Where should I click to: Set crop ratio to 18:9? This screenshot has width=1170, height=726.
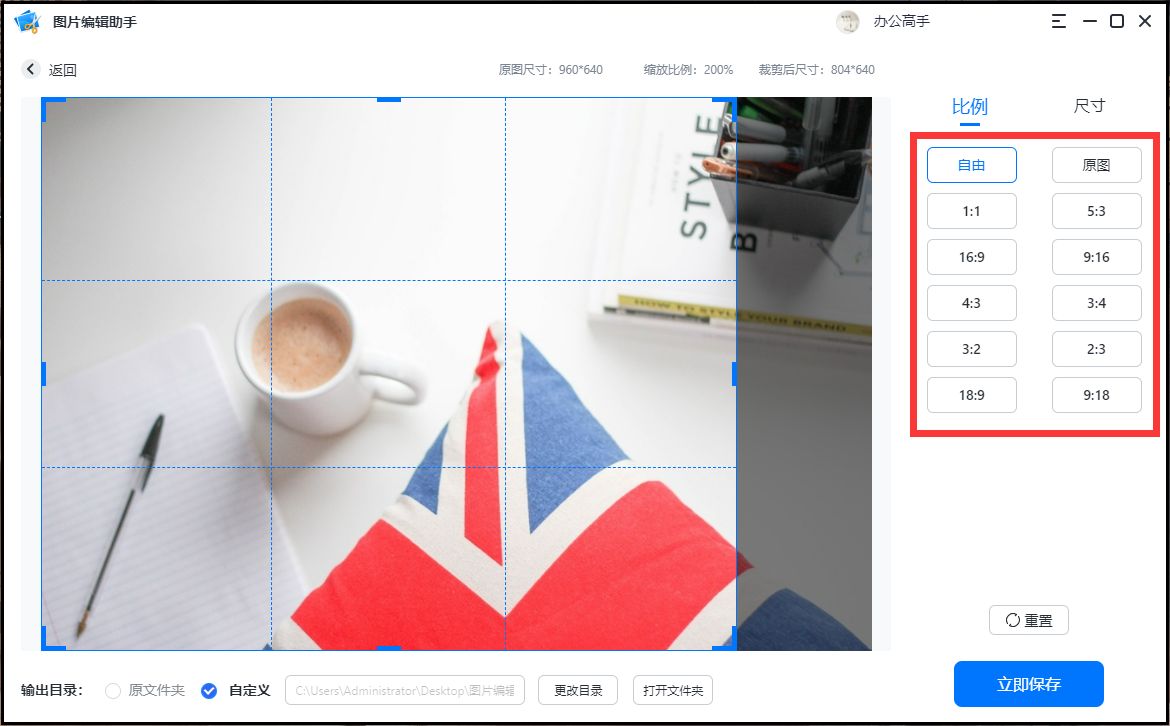(971, 394)
